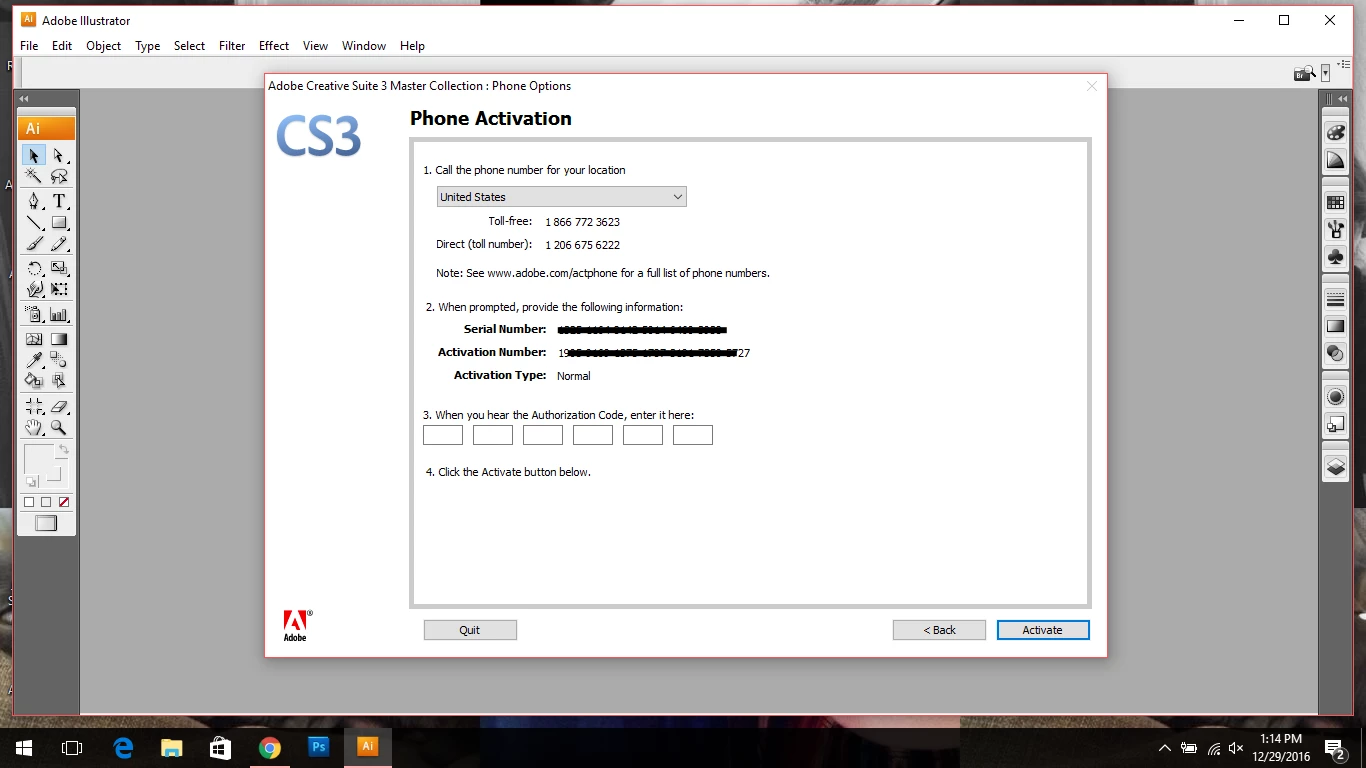Select the Paintbrush tool

34,243
